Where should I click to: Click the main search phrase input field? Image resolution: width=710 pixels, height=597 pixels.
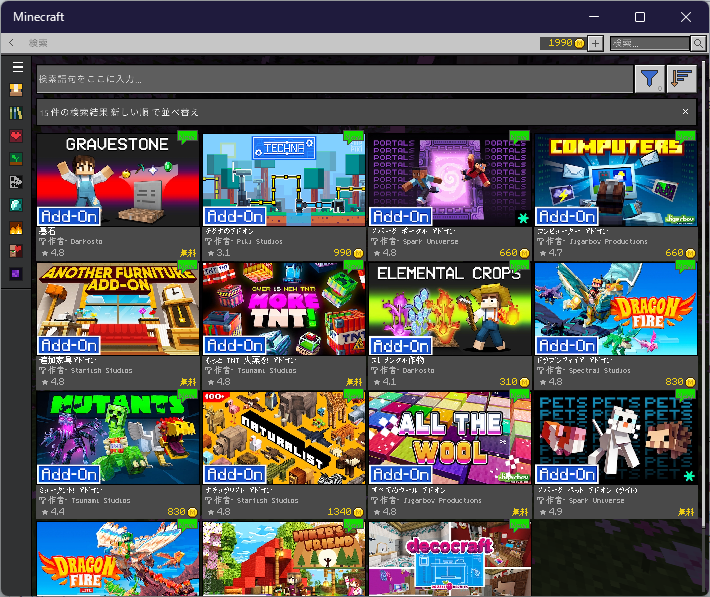[x=335, y=79]
